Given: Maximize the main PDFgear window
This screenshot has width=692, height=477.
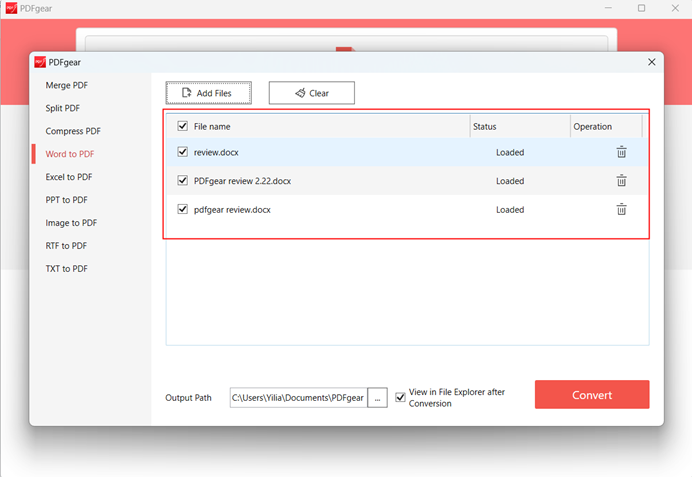Looking at the screenshot, I should click(641, 8).
